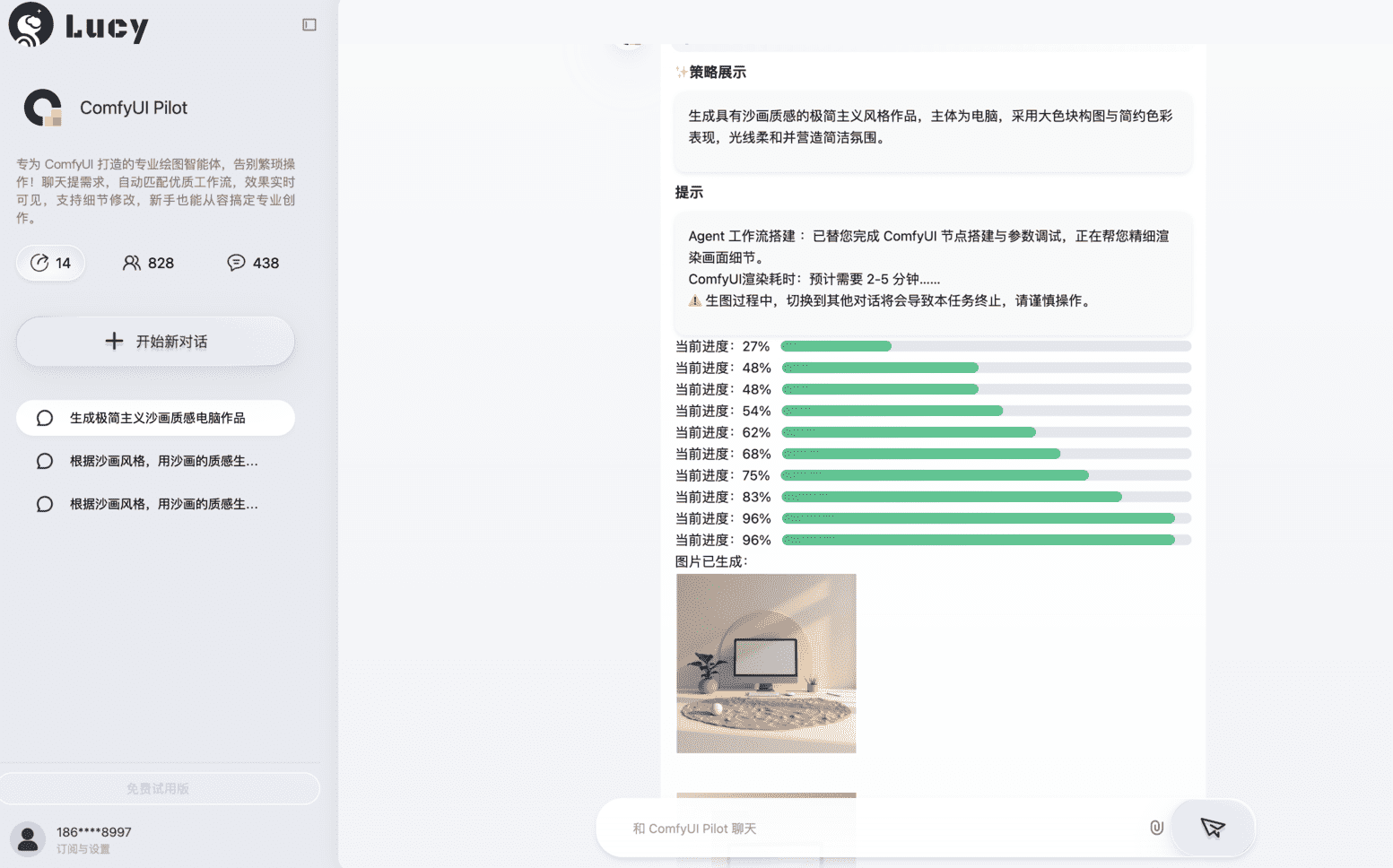The height and width of the screenshot is (868, 1393).
Task: Click the ComfyUI渲染耗时 line
Action: pyautogui.click(x=814, y=279)
